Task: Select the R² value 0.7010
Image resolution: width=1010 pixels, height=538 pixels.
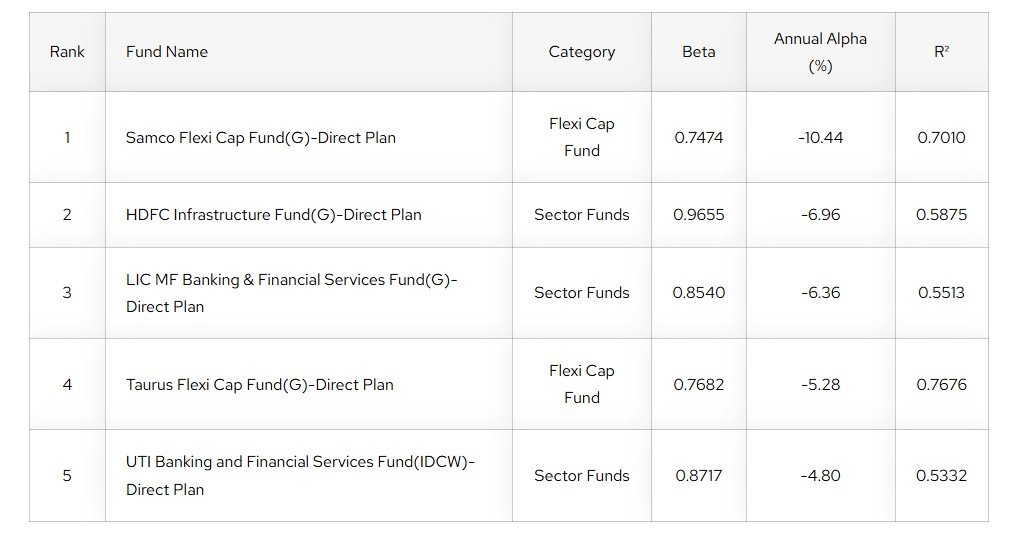Action: tap(941, 138)
